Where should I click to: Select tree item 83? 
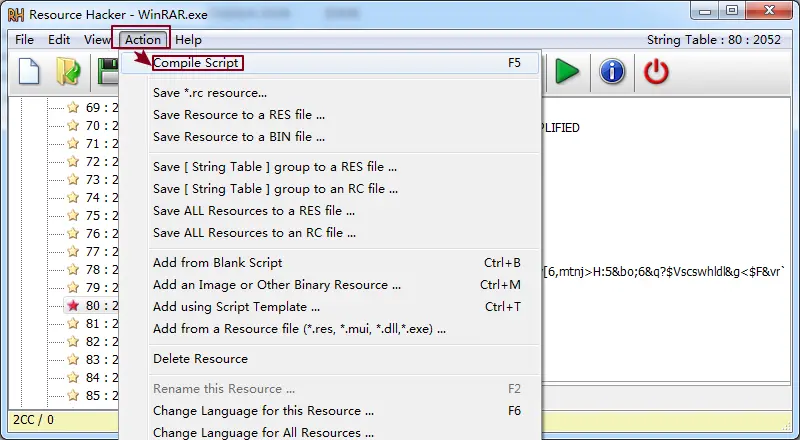coord(101,359)
